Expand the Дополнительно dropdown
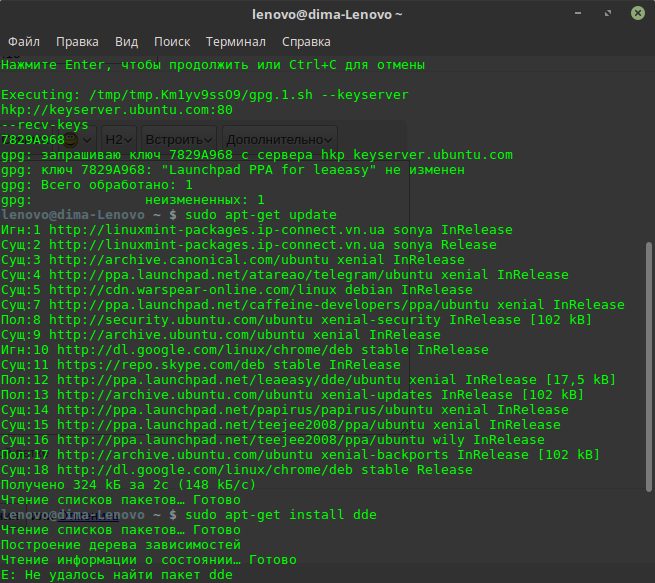The height and width of the screenshot is (583, 655). [x=279, y=140]
